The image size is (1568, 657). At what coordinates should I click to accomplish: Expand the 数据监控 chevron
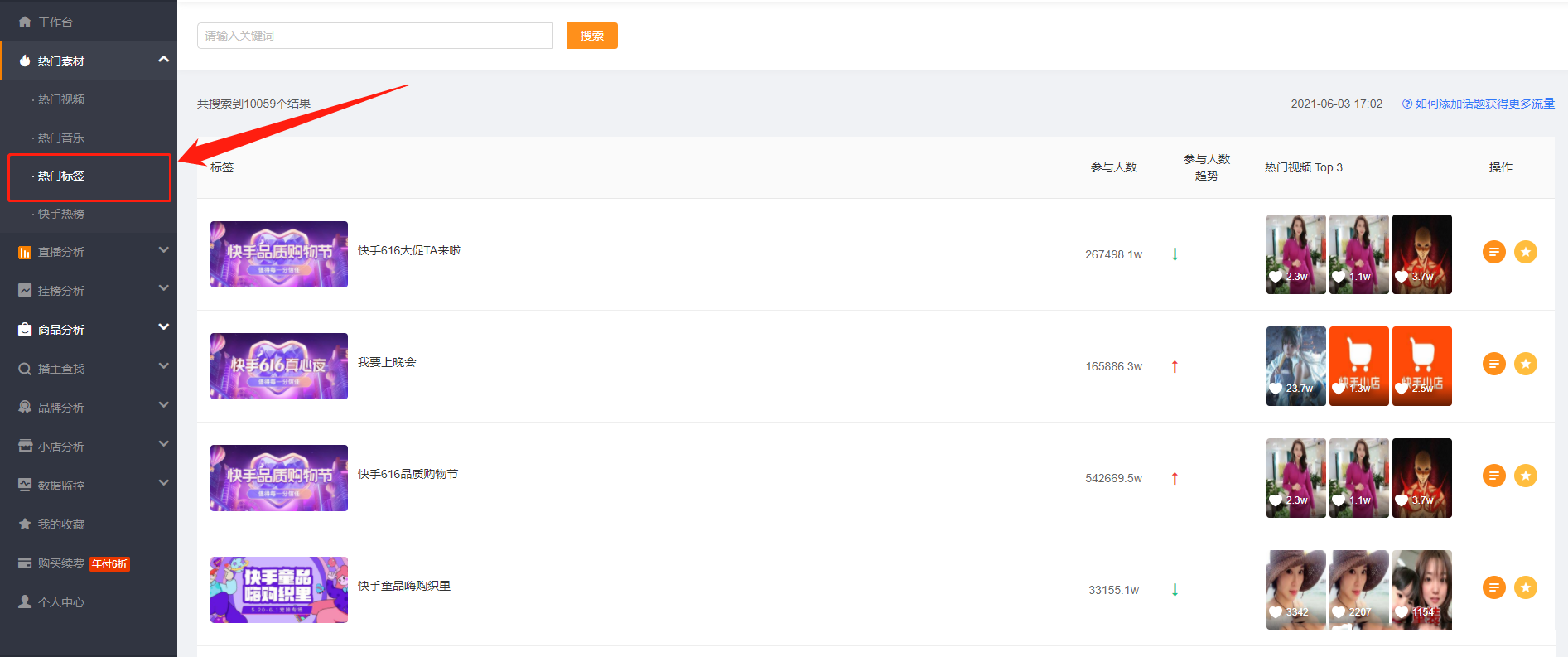click(x=163, y=483)
